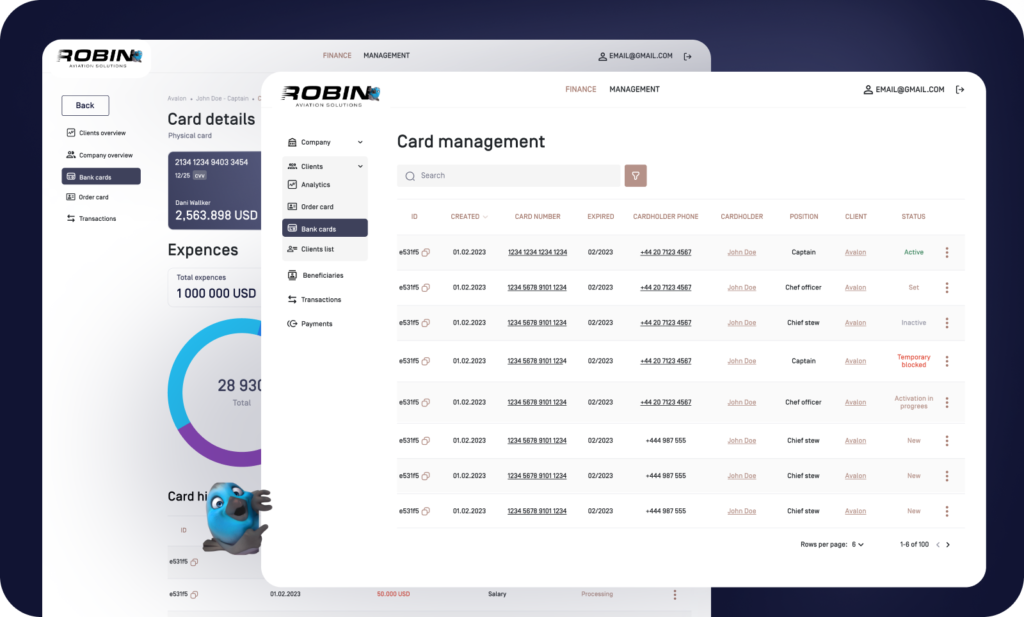
Task: Click the logout icon beside EMAIL@GMAIL.COM
Action: [x=960, y=89]
